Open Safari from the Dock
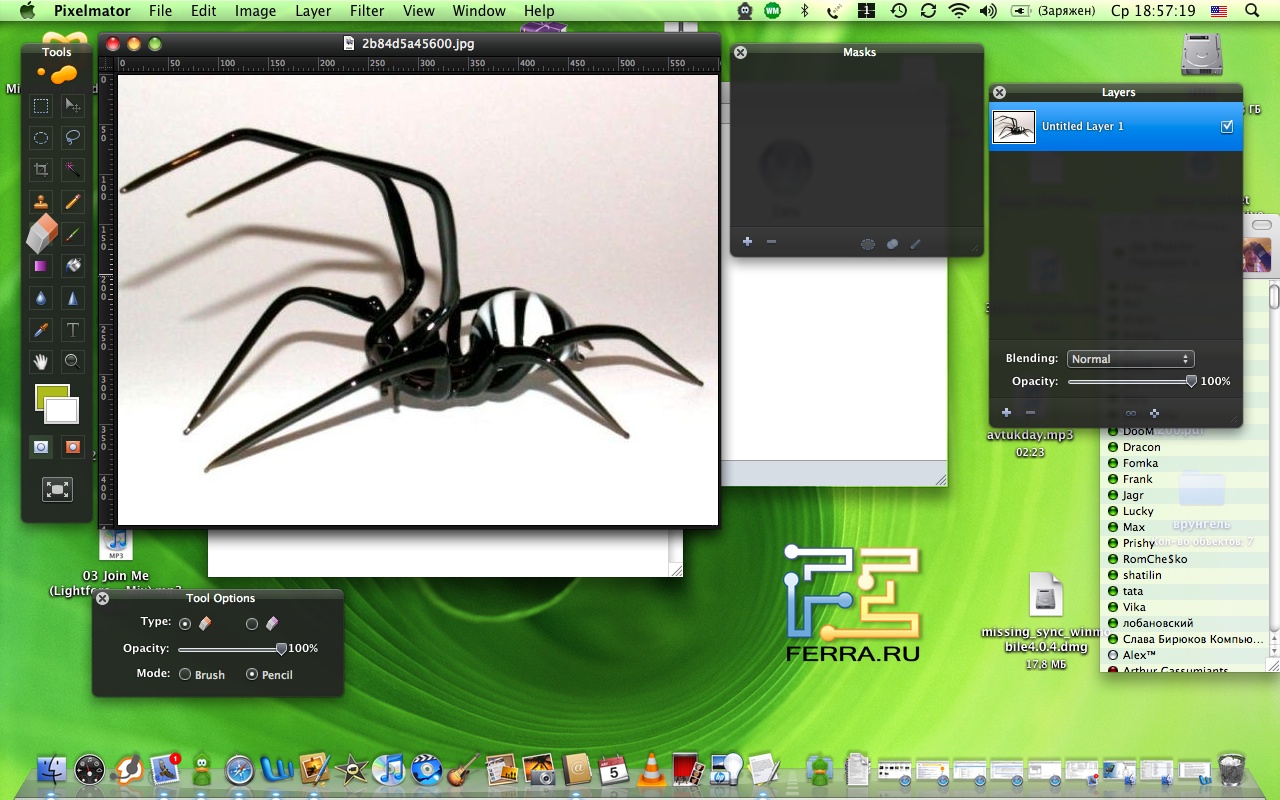The image size is (1280, 800). tap(239, 770)
